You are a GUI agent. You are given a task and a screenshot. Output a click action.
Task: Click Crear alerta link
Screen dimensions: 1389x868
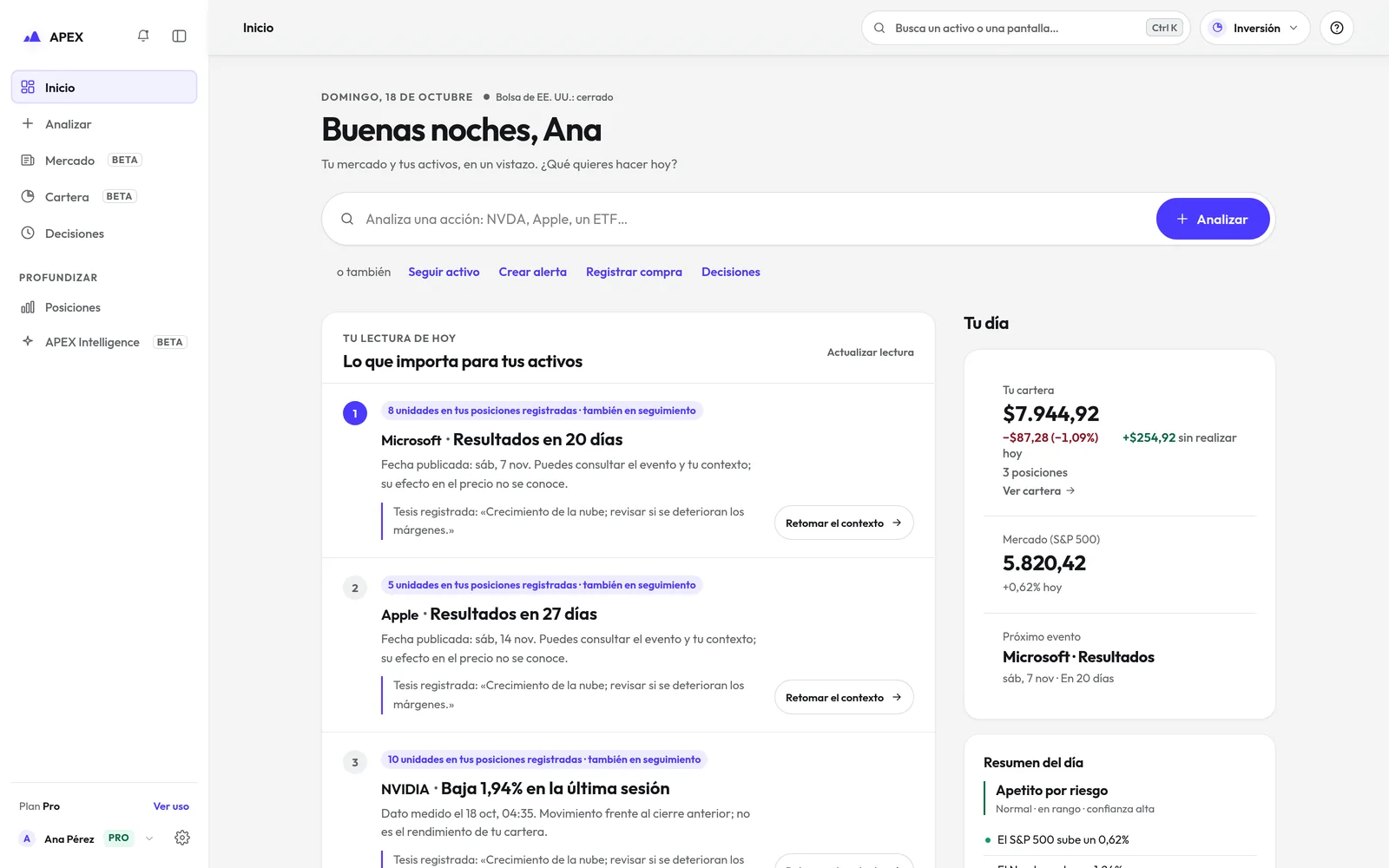[532, 272]
